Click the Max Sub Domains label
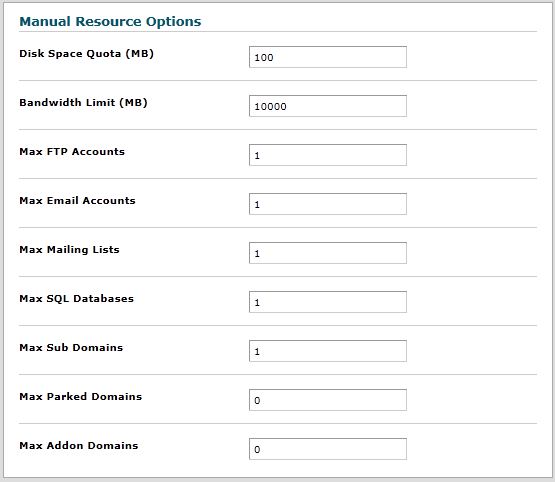Screen dimensions: 555x482 tap(71, 348)
